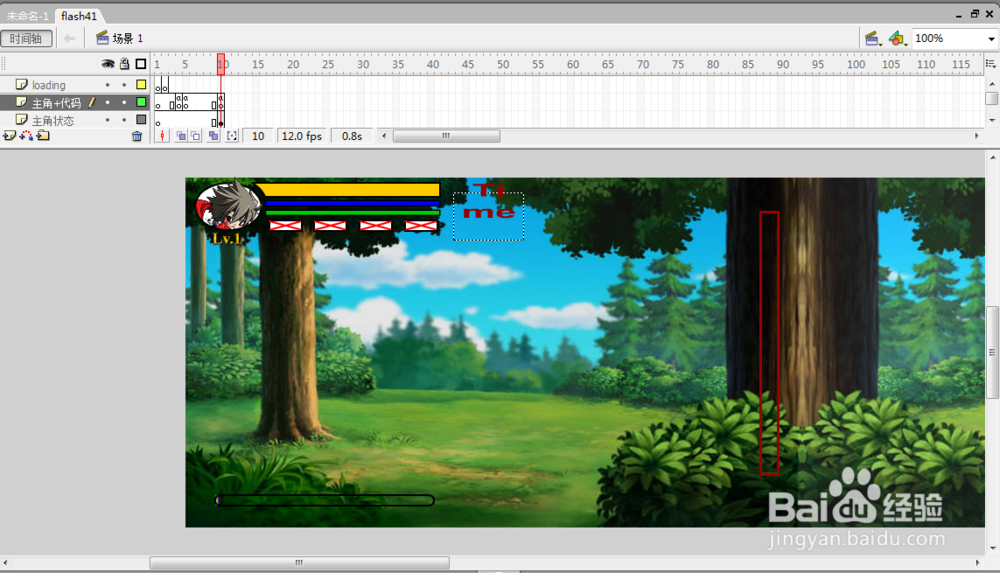Insert a new layer folder
The width and height of the screenshot is (1000, 573).
point(43,136)
